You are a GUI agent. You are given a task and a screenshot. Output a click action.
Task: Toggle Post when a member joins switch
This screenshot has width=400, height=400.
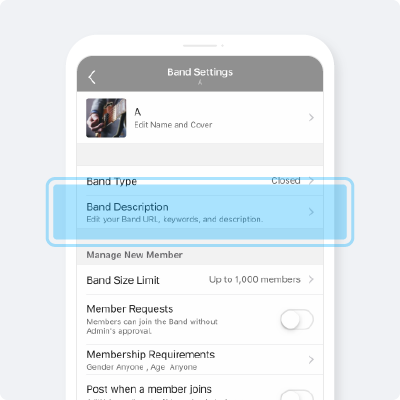click(x=297, y=395)
